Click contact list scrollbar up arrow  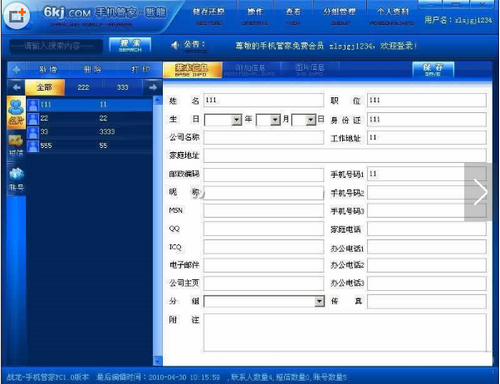pyautogui.click(x=158, y=100)
